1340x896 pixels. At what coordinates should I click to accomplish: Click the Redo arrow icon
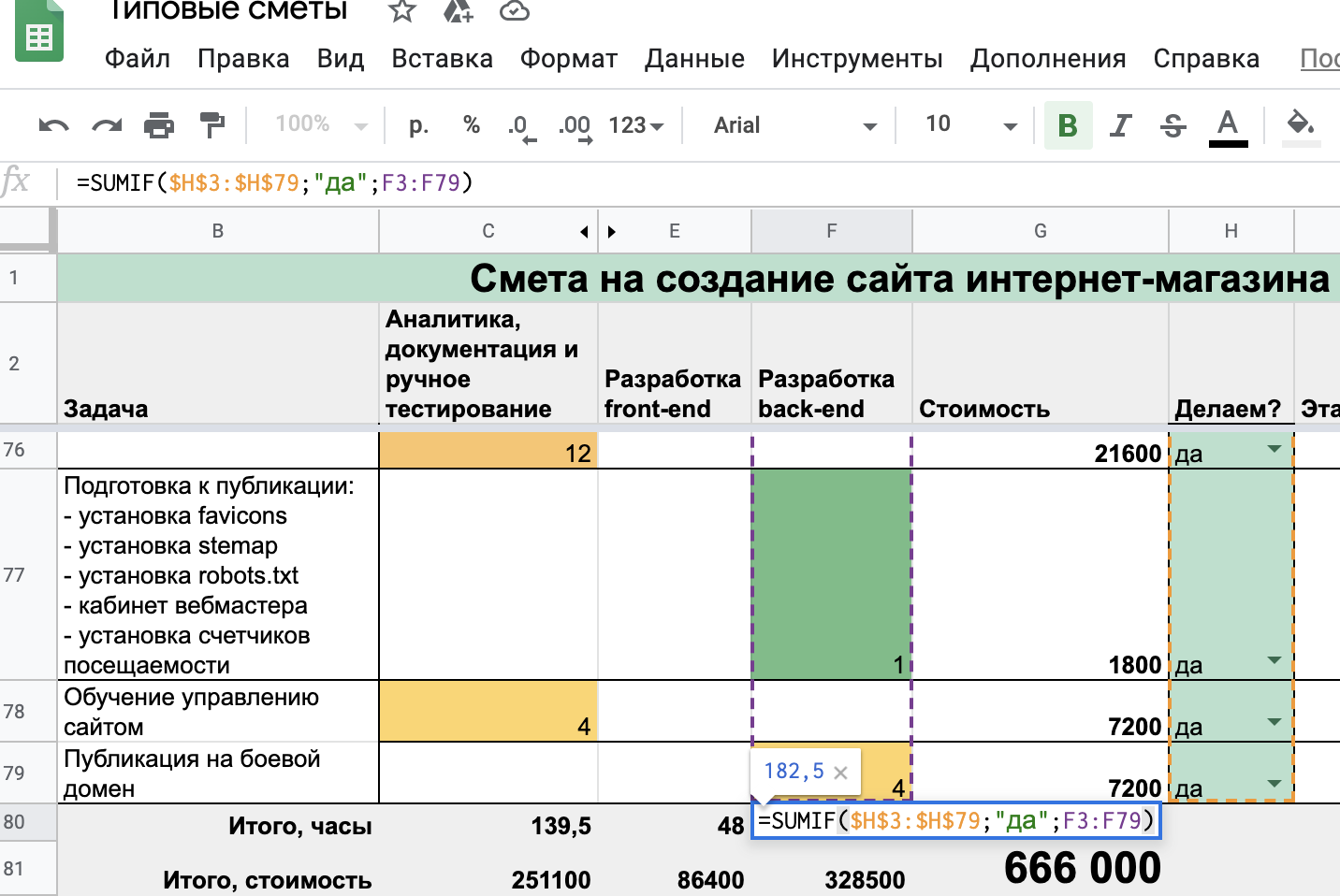coord(107,125)
